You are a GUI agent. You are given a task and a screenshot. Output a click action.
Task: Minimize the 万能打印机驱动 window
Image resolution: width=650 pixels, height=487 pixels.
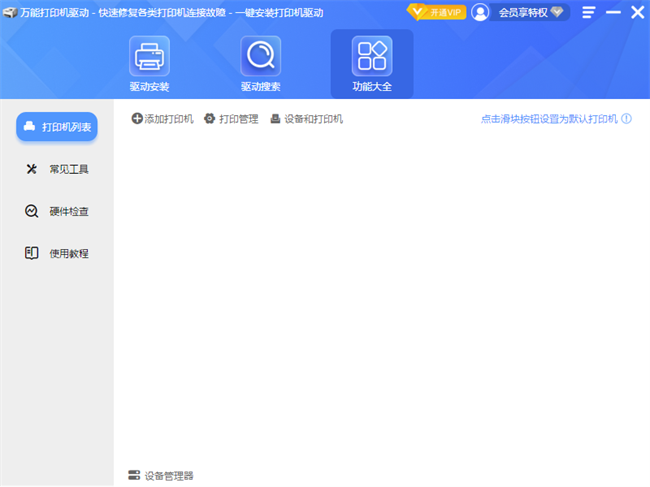coord(613,12)
